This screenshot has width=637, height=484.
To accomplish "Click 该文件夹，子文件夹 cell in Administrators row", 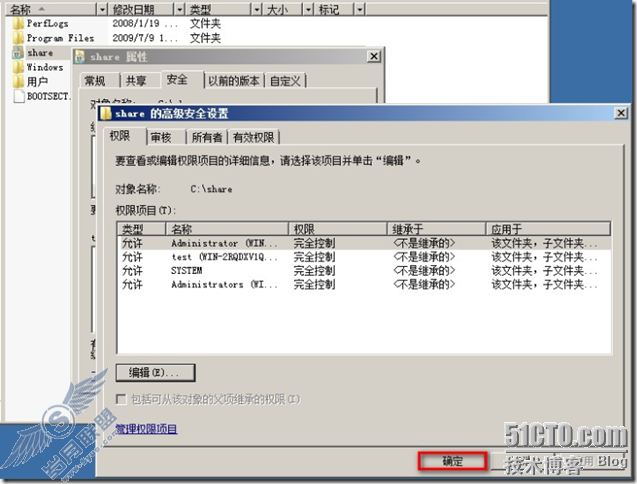I will 544,284.
